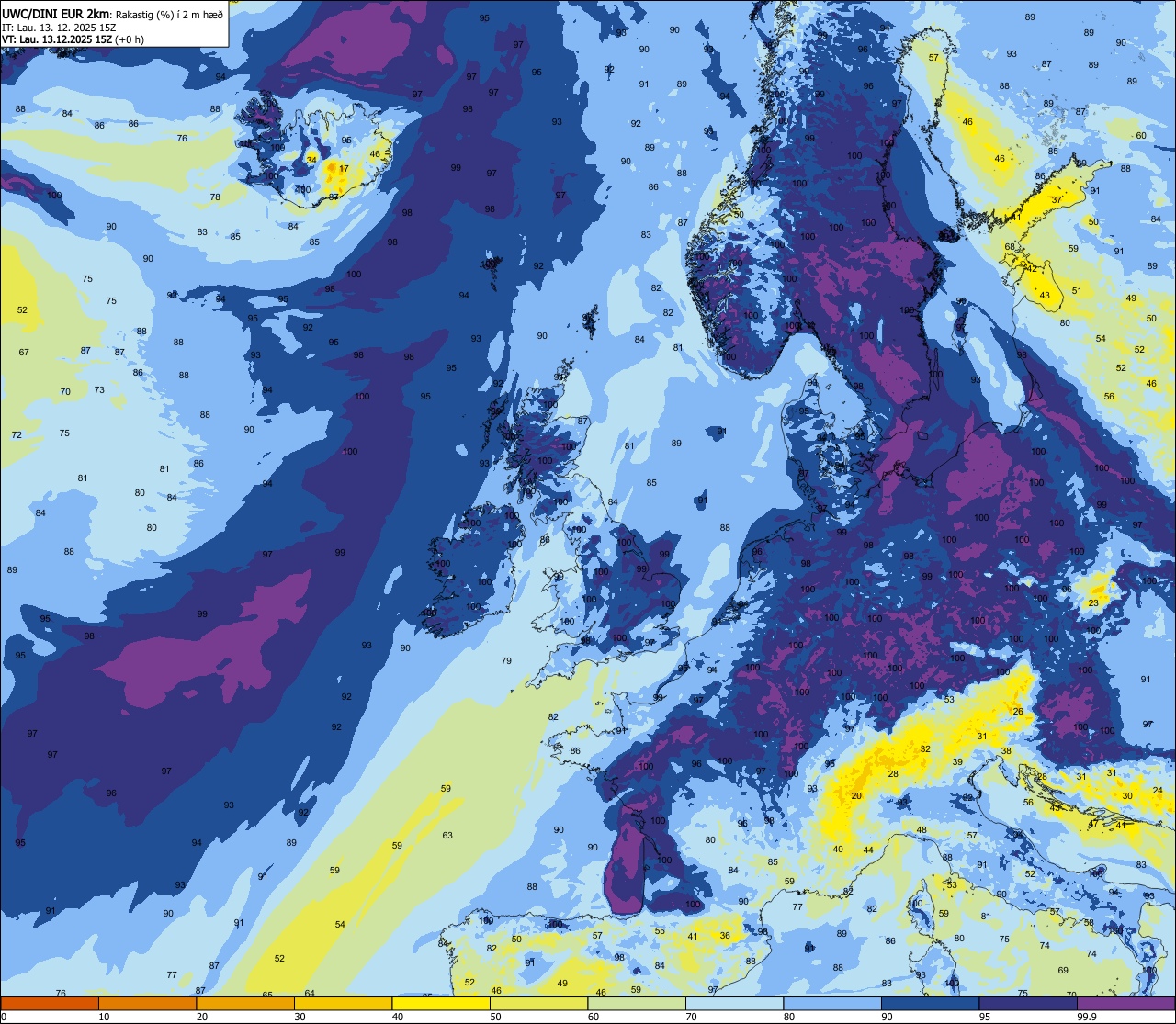Click the purple legend swatch above 99.9
The image size is (1176, 1024).
click(x=1125, y=1003)
